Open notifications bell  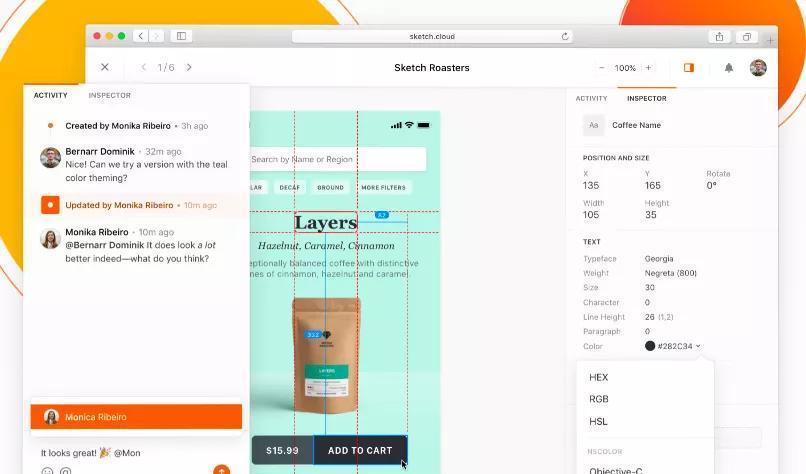(729, 68)
